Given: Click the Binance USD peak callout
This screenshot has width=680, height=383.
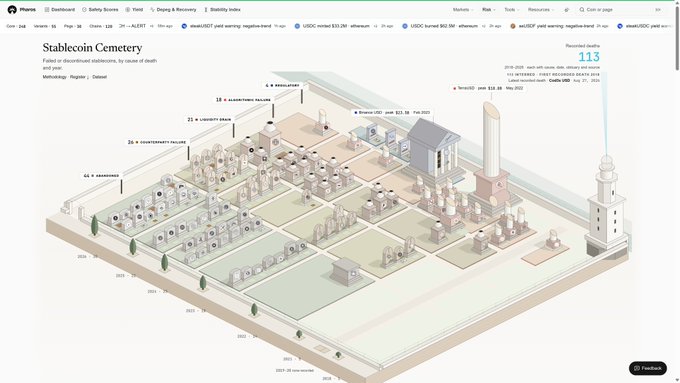Looking at the screenshot, I should click(392, 112).
